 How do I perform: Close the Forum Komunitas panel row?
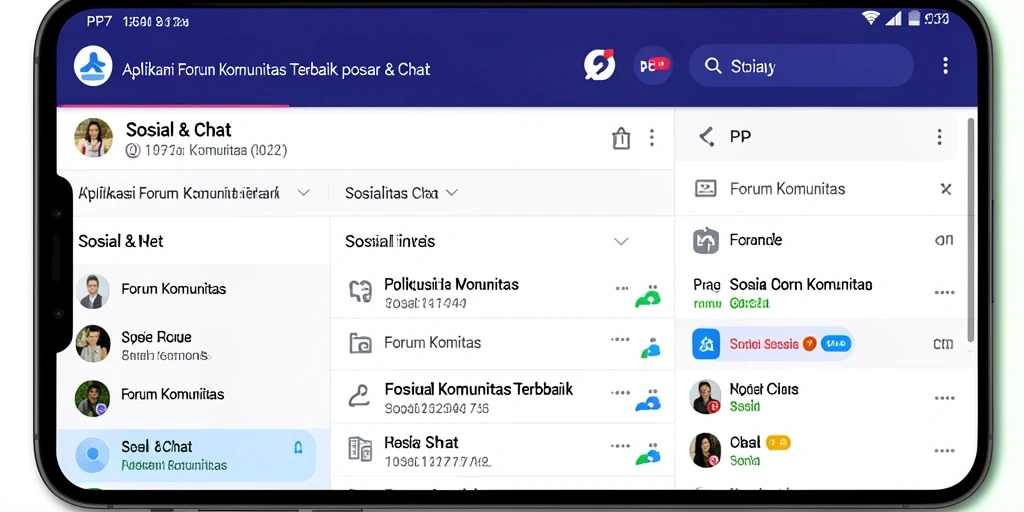pos(946,189)
